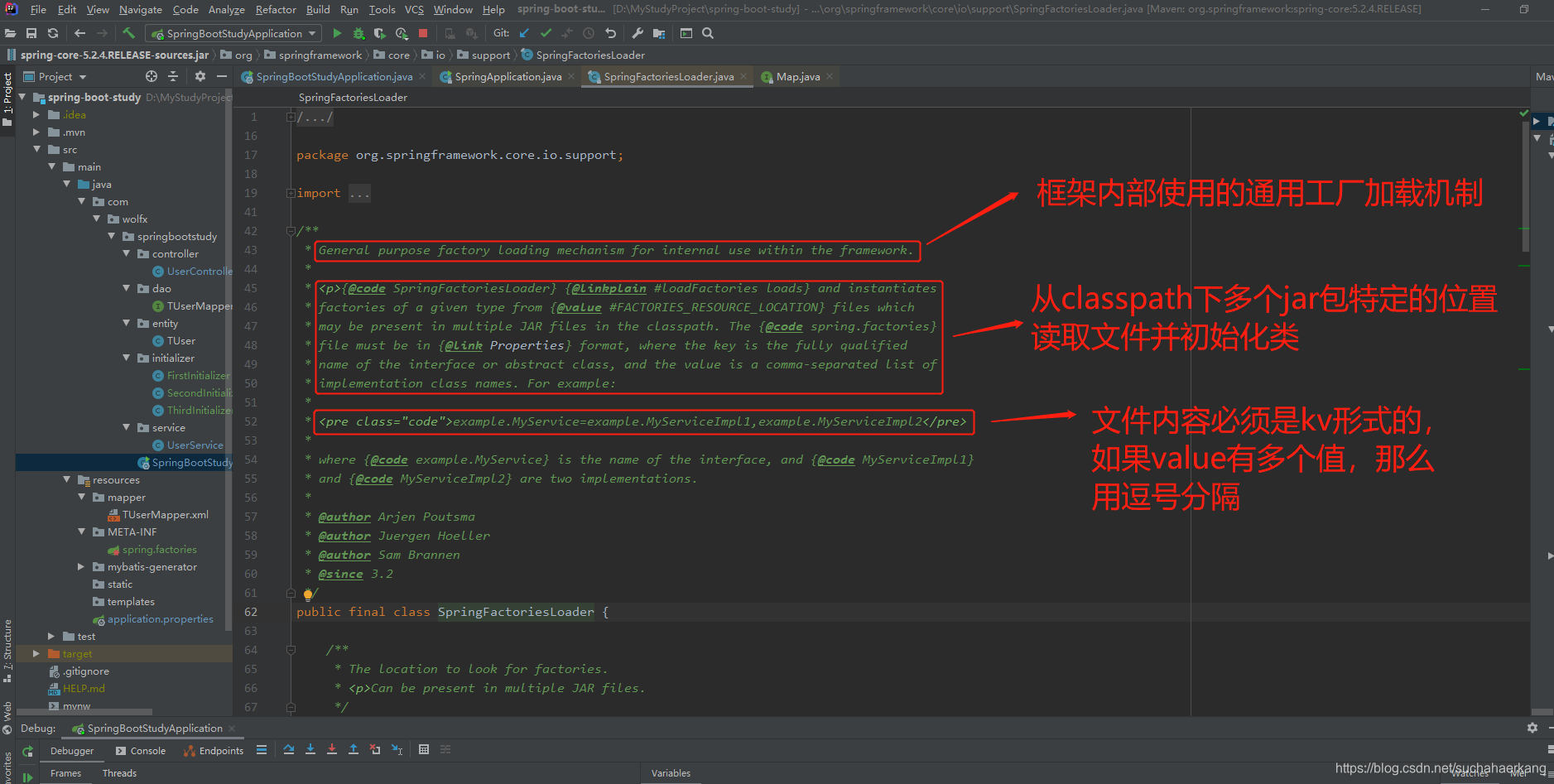1554x784 pixels.
Task: Open the VCS menu
Action: (414, 9)
